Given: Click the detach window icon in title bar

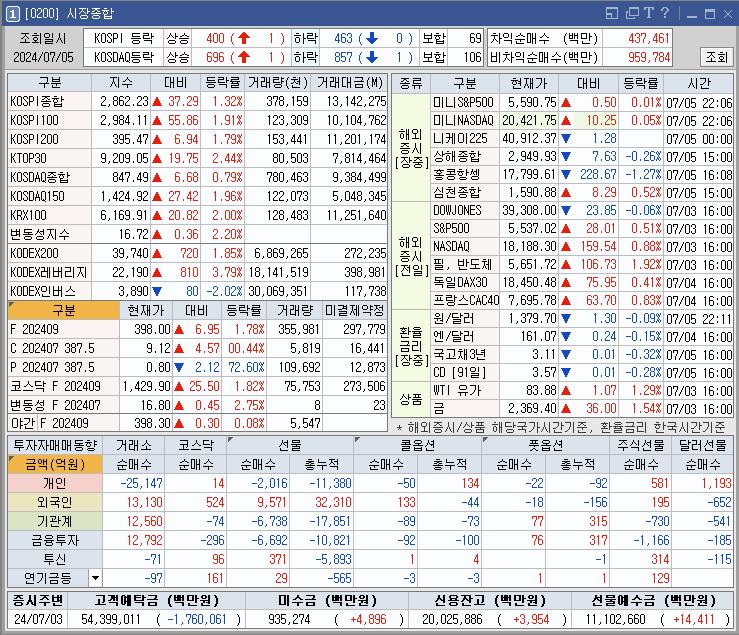Looking at the screenshot, I should click(632, 13).
